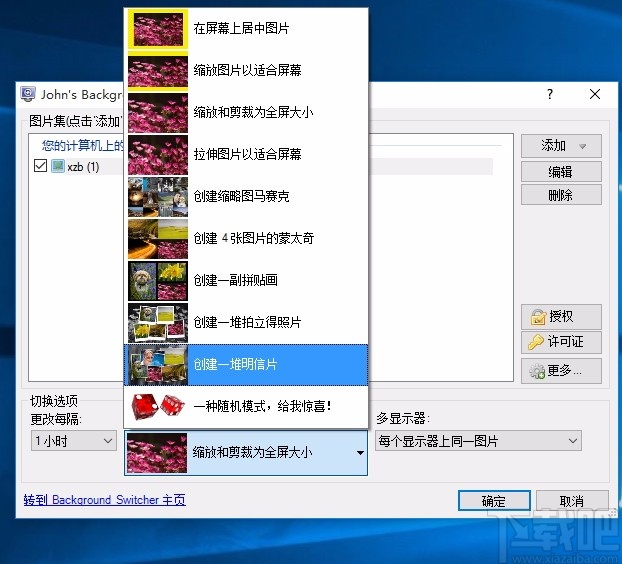Open the 添加 button dropdown arrow
Viewport: 622px width, 564px height.
coord(582,146)
